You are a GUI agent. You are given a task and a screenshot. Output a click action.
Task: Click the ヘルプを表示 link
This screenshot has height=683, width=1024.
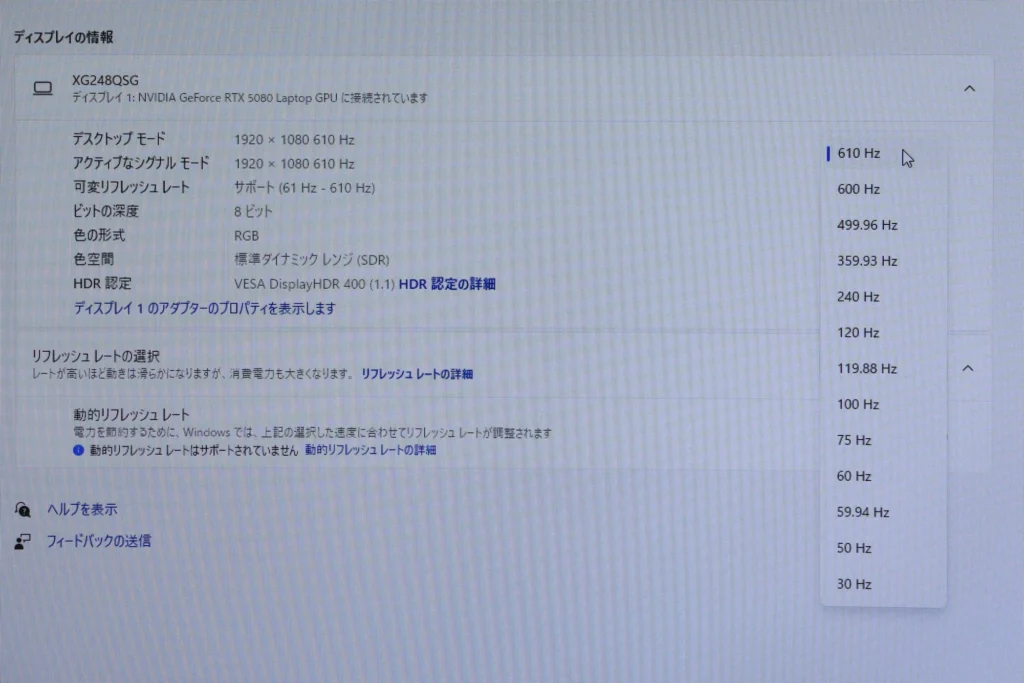pos(82,509)
